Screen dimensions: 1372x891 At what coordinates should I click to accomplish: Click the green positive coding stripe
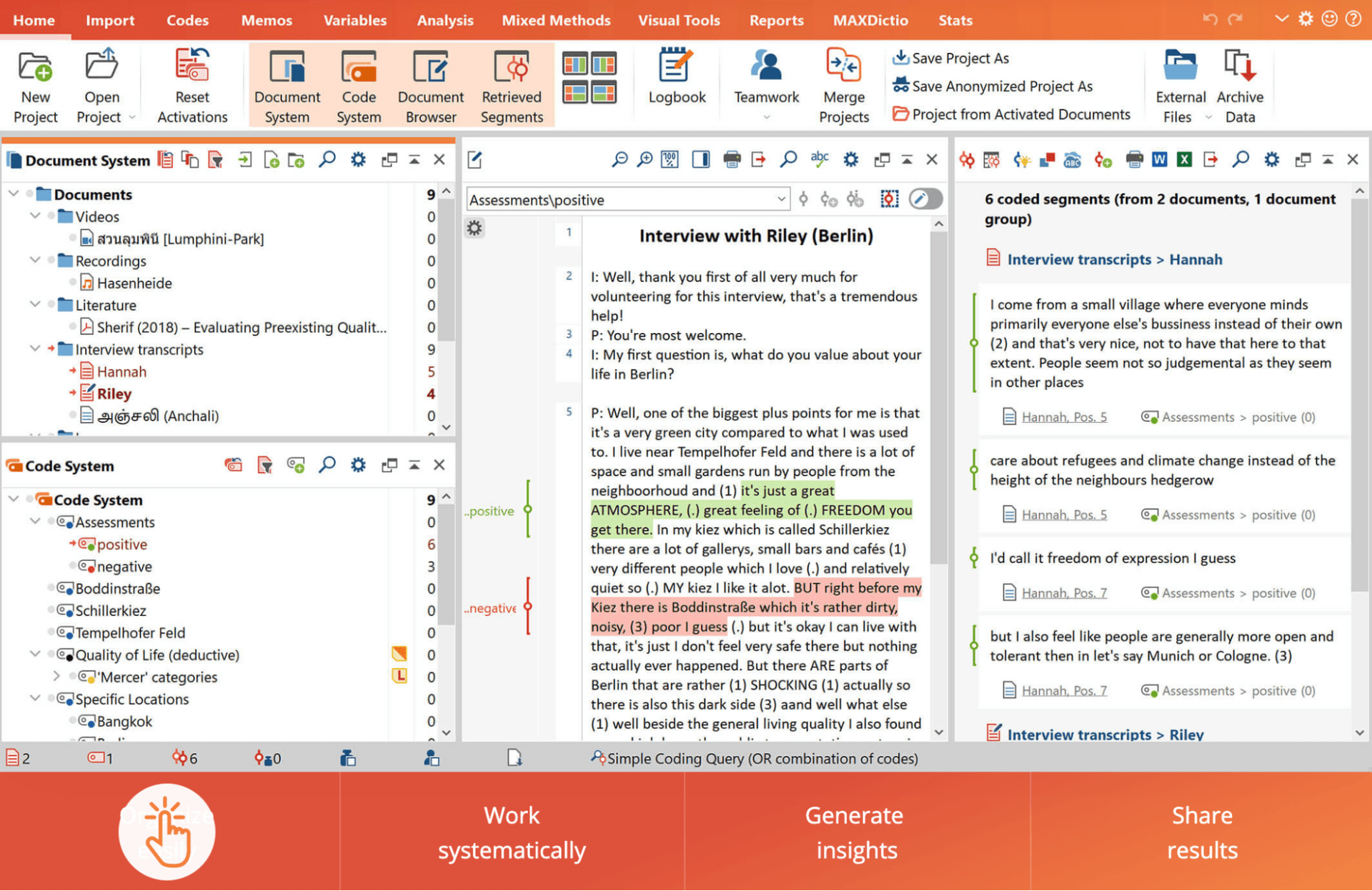528,510
